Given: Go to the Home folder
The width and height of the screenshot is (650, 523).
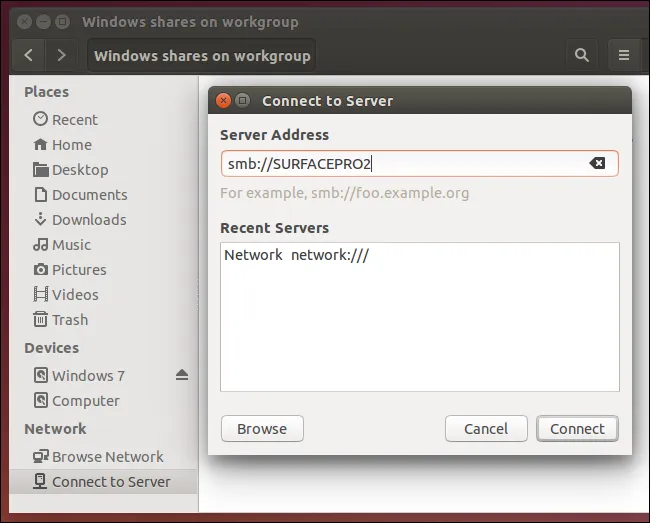Looking at the screenshot, I should coord(71,144).
